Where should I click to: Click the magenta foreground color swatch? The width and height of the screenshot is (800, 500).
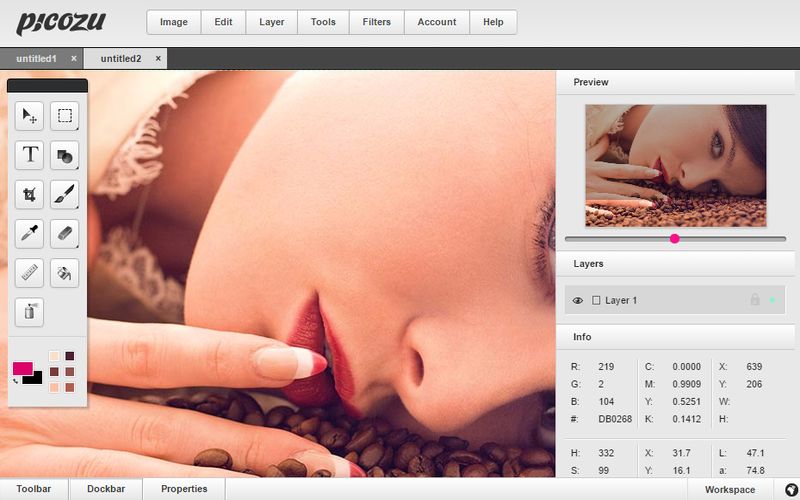[x=22, y=368]
